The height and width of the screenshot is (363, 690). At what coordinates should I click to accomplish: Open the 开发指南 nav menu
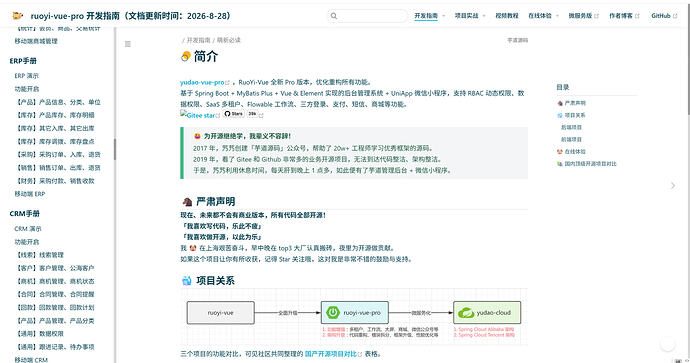pos(426,16)
